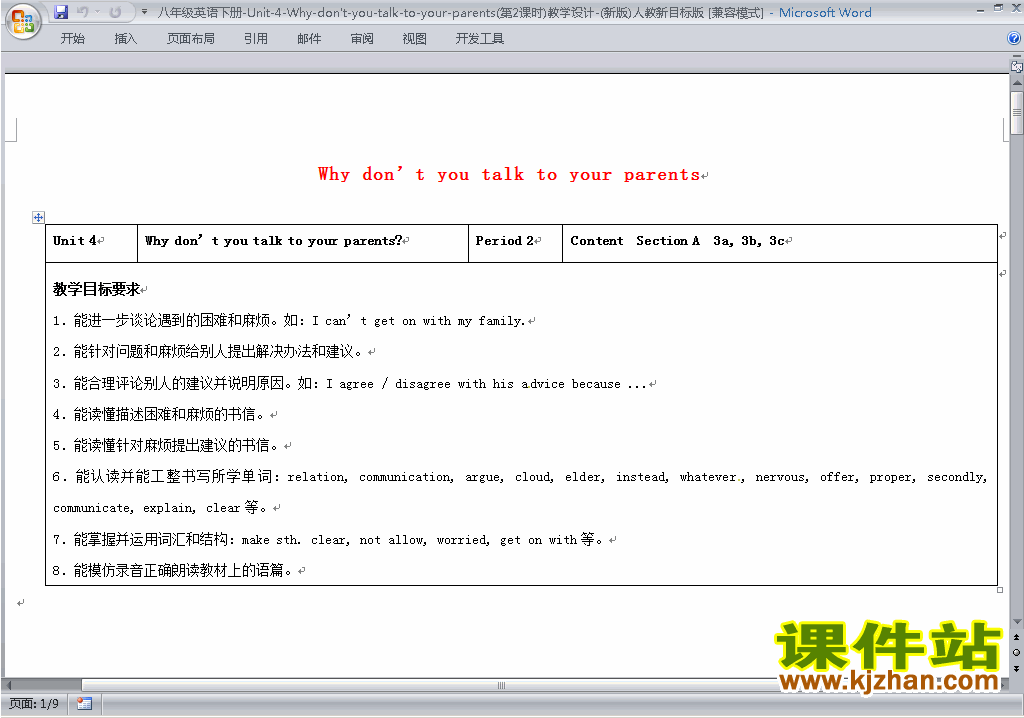Click the table move handle at table corner

coord(39,218)
